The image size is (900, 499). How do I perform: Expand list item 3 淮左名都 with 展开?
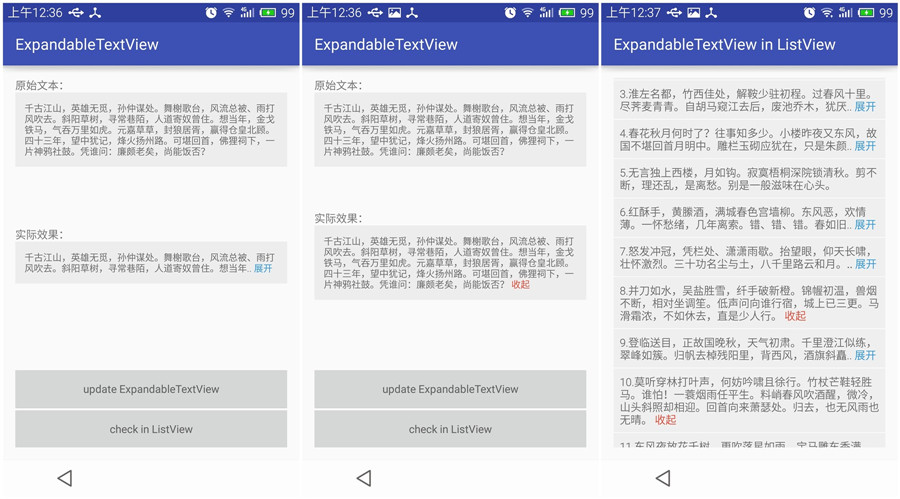click(x=865, y=107)
